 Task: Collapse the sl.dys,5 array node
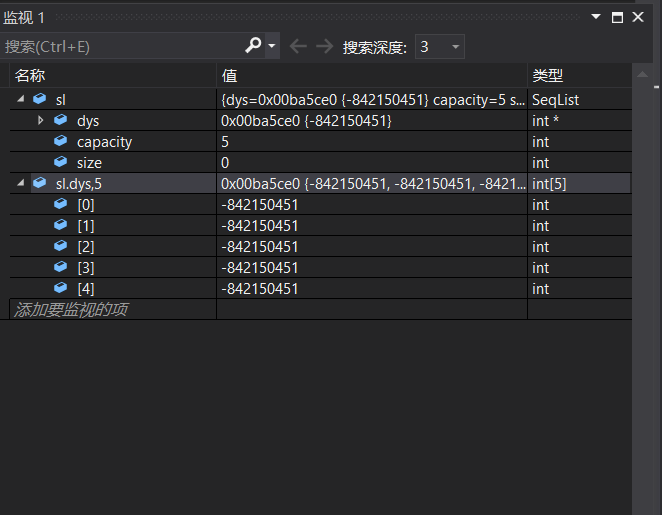pos(21,183)
